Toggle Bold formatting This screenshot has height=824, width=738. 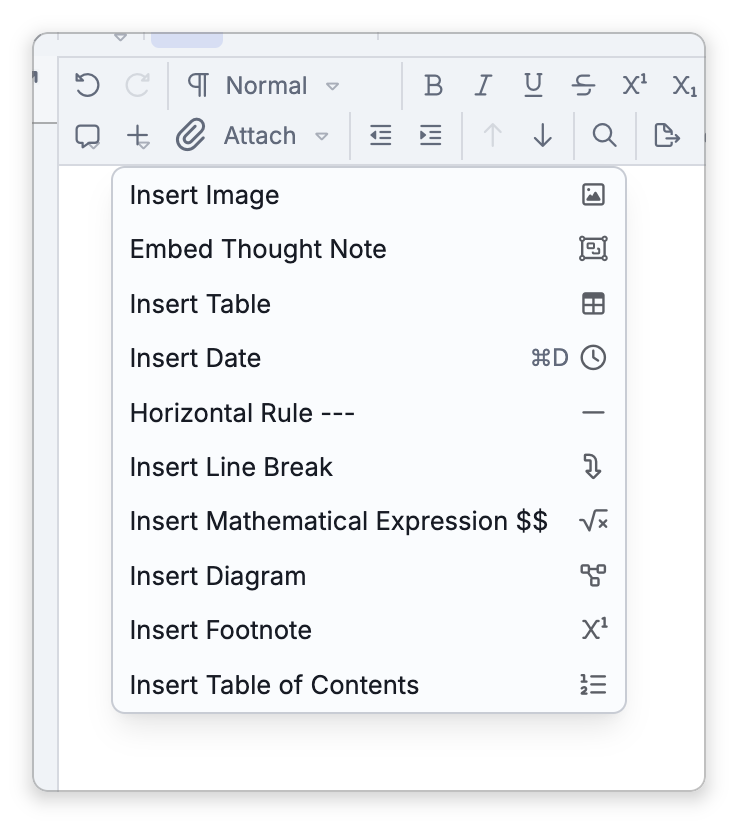434,85
